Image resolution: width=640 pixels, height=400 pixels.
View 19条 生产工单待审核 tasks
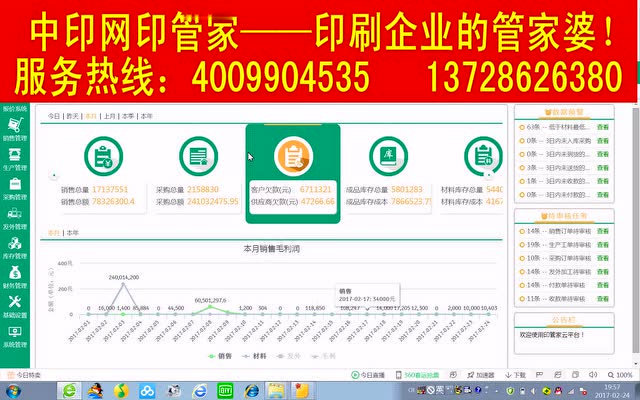(x=603, y=245)
